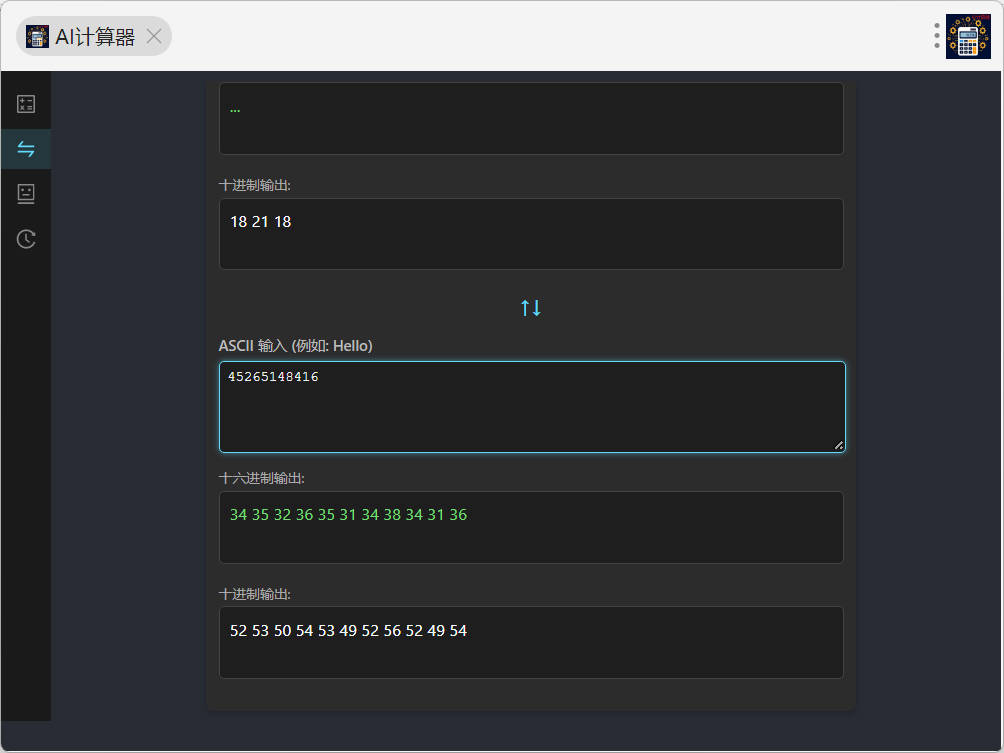Click the decimal output '18 21 18'
Screen dimensions: 1004x753
pyautogui.click(x=531, y=234)
